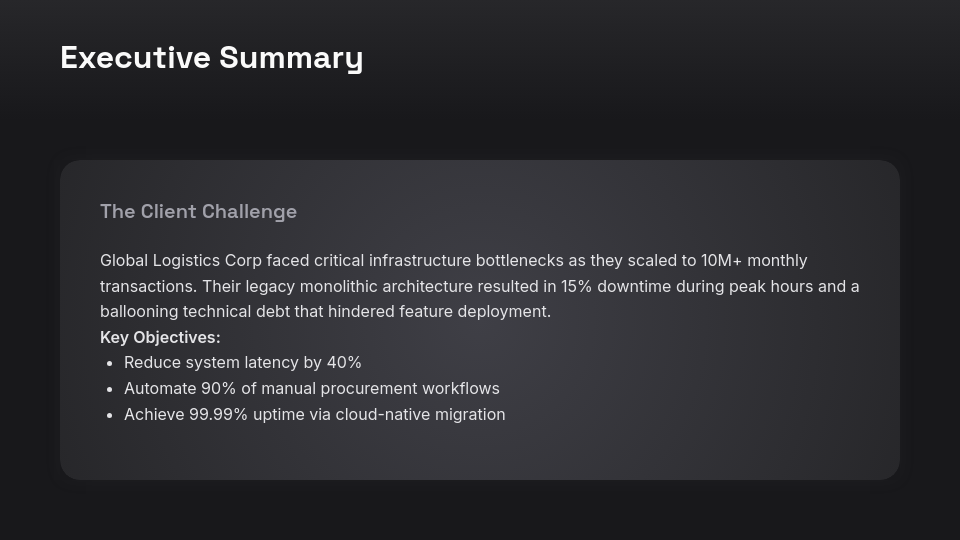Click the 40% value in first bullet
This screenshot has height=540, width=960.
coord(344,362)
